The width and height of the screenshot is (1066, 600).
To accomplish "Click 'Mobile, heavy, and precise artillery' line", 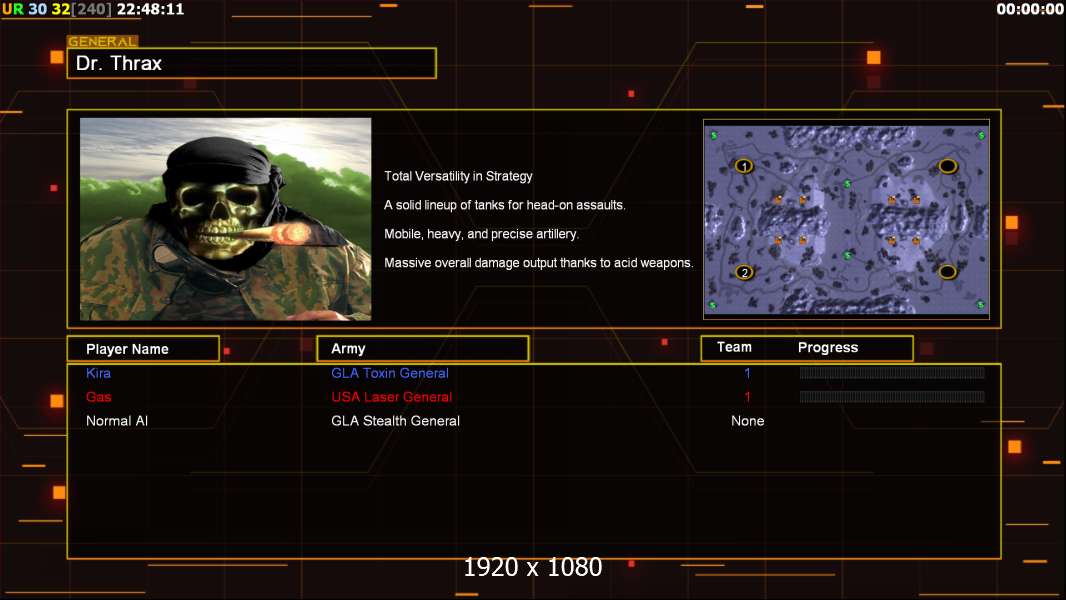I will point(481,234).
